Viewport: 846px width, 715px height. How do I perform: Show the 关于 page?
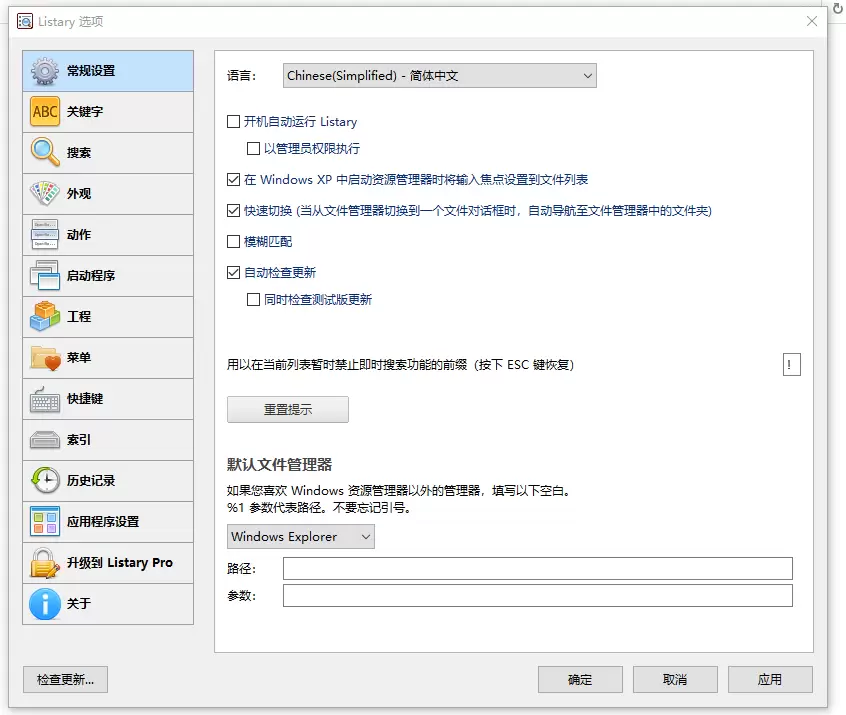108,604
